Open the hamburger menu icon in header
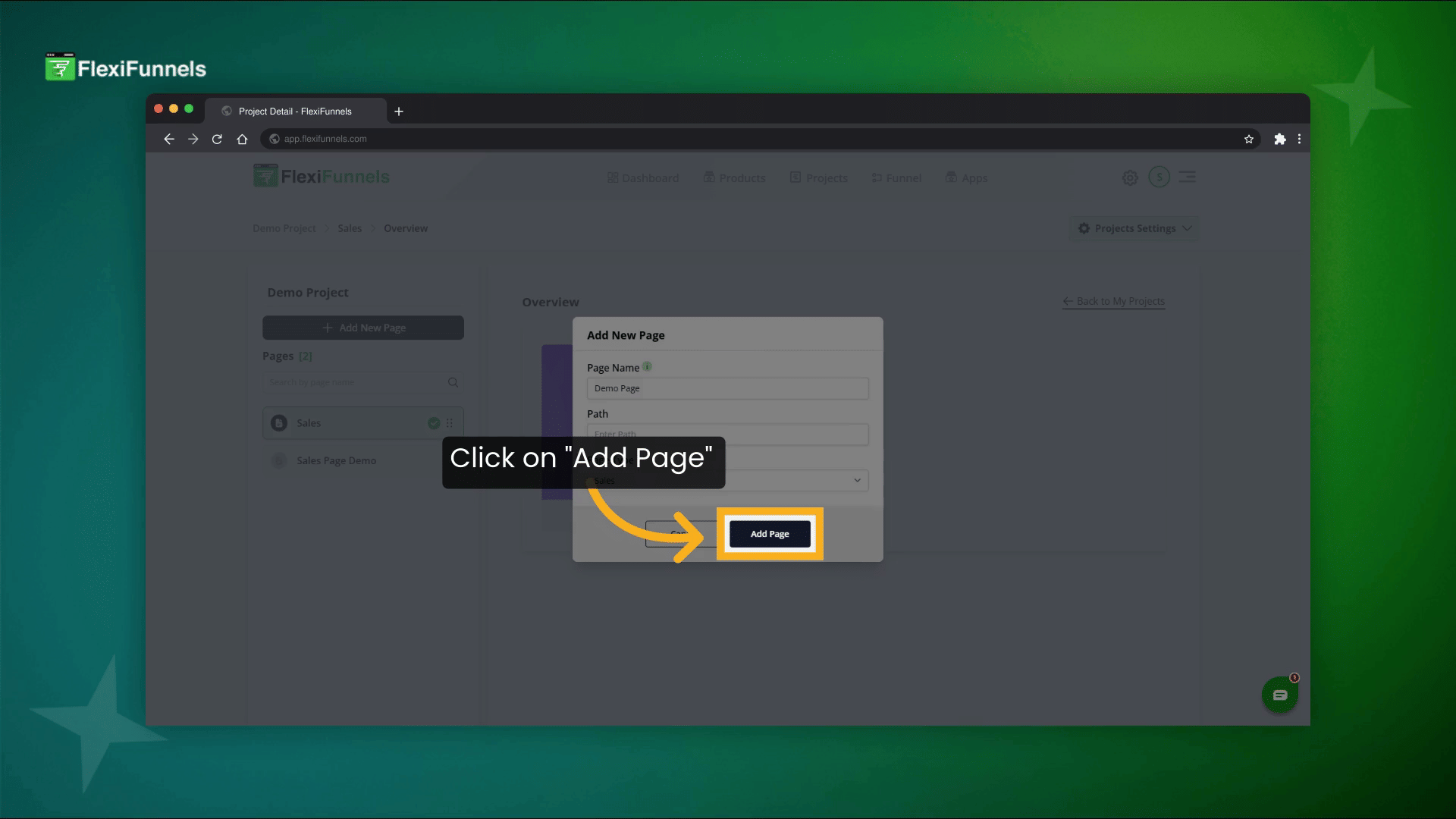The width and height of the screenshot is (1456, 819). point(1188,177)
